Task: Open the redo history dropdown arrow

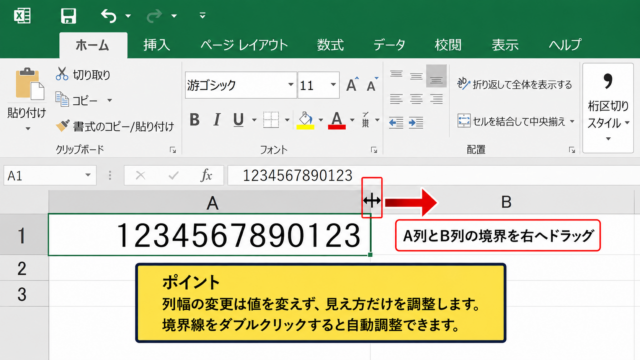Action: click(174, 16)
